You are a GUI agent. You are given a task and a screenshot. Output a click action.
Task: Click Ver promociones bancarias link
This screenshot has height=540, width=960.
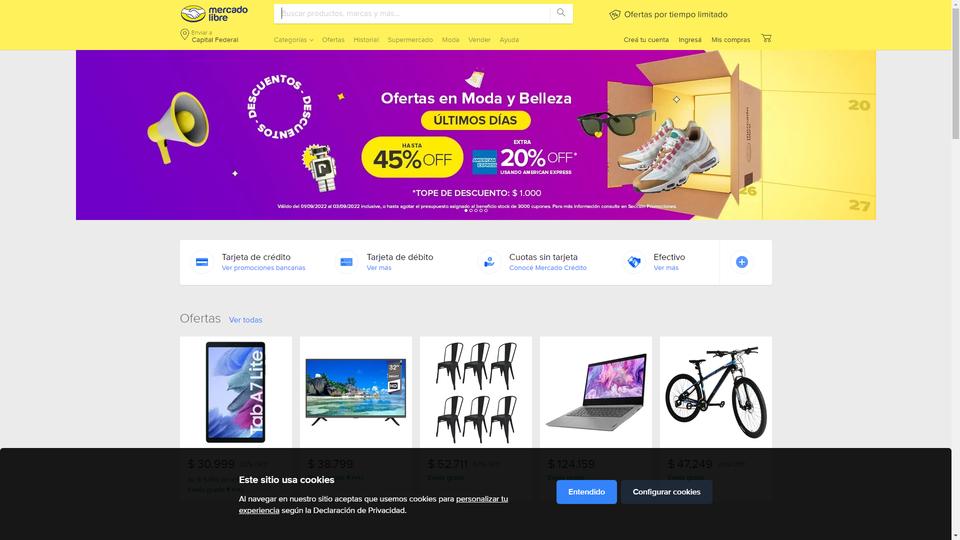263,268
